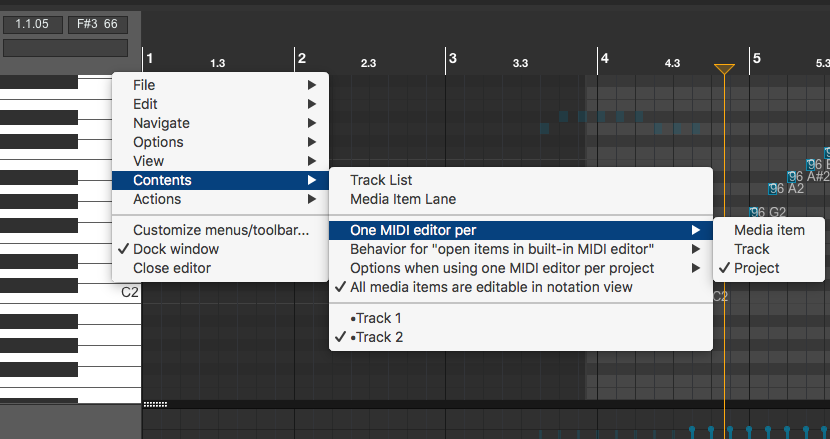
Task: Choose Media Item Lane entry
Action: [x=403, y=199]
